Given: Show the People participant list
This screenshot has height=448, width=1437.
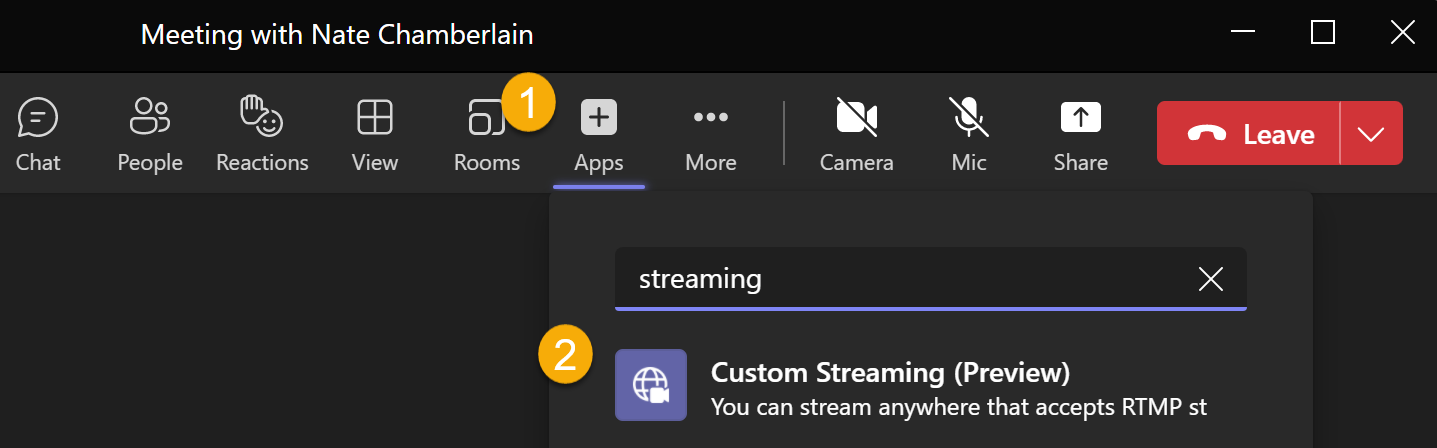Looking at the screenshot, I should pyautogui.click(x=150, y=134).
